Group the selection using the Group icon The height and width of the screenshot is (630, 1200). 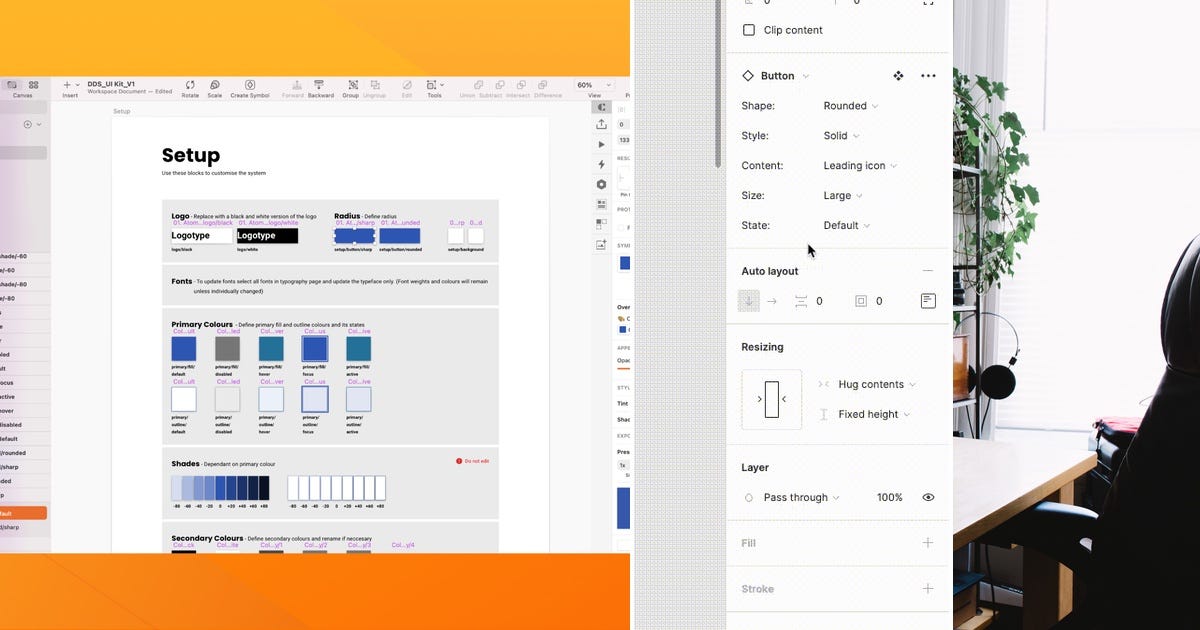point(352,87)
